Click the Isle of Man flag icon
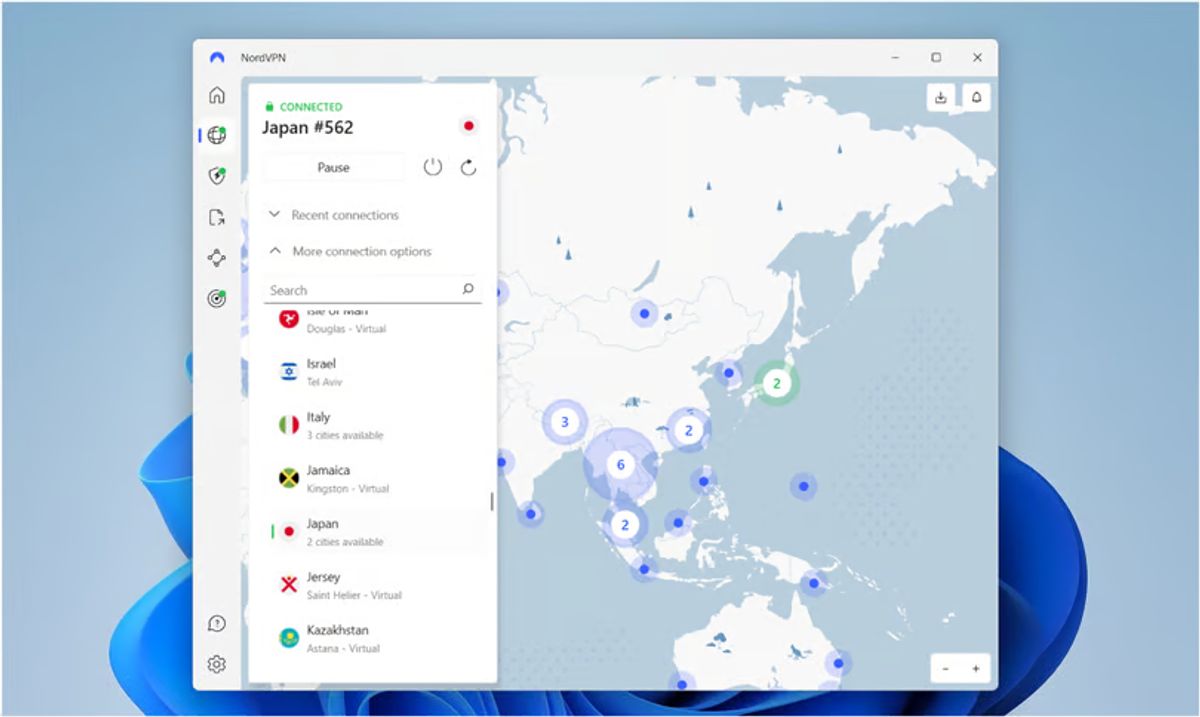This screenshot has width=1200, height=717. coord(289,318)
